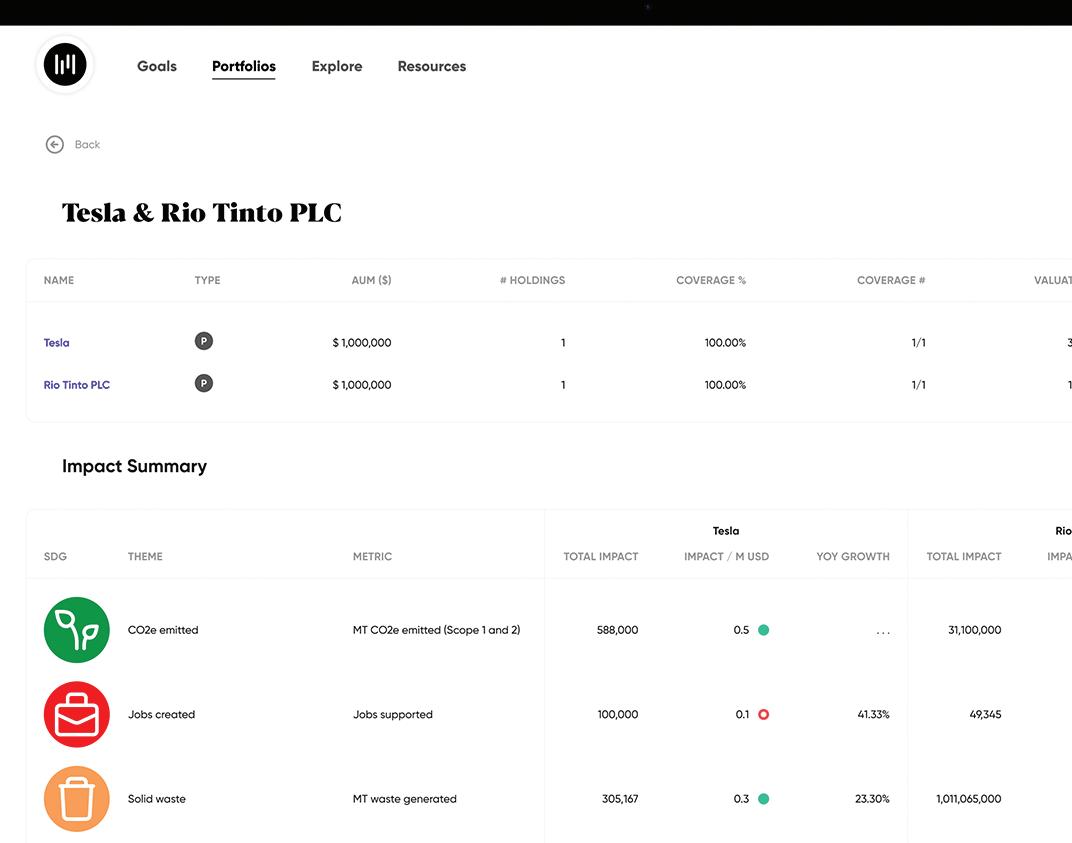The height and width of the screenshot is (843, 1072).
Task: Sort by the NAME column header
Action: pyautogui.click(x=59, y=280)
